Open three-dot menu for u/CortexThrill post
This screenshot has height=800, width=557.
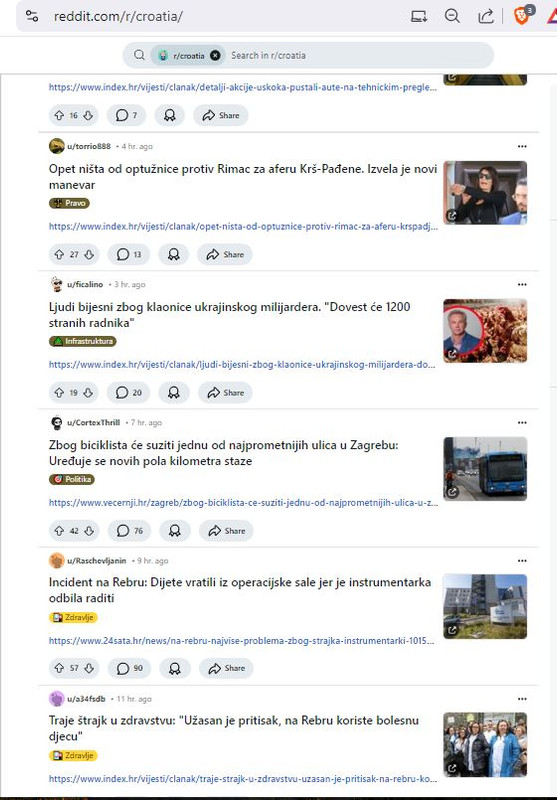(x=522, y=422)
